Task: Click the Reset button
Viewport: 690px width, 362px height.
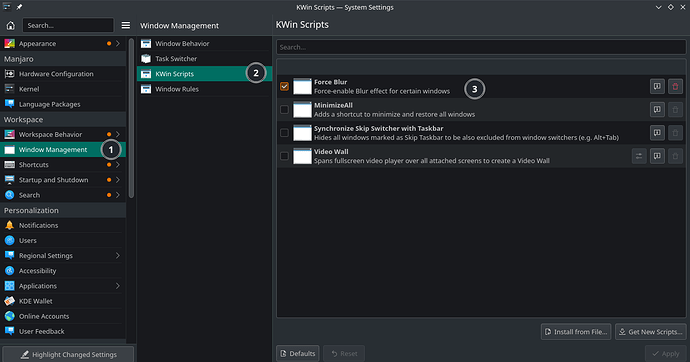Action: (x=344, y=354)
